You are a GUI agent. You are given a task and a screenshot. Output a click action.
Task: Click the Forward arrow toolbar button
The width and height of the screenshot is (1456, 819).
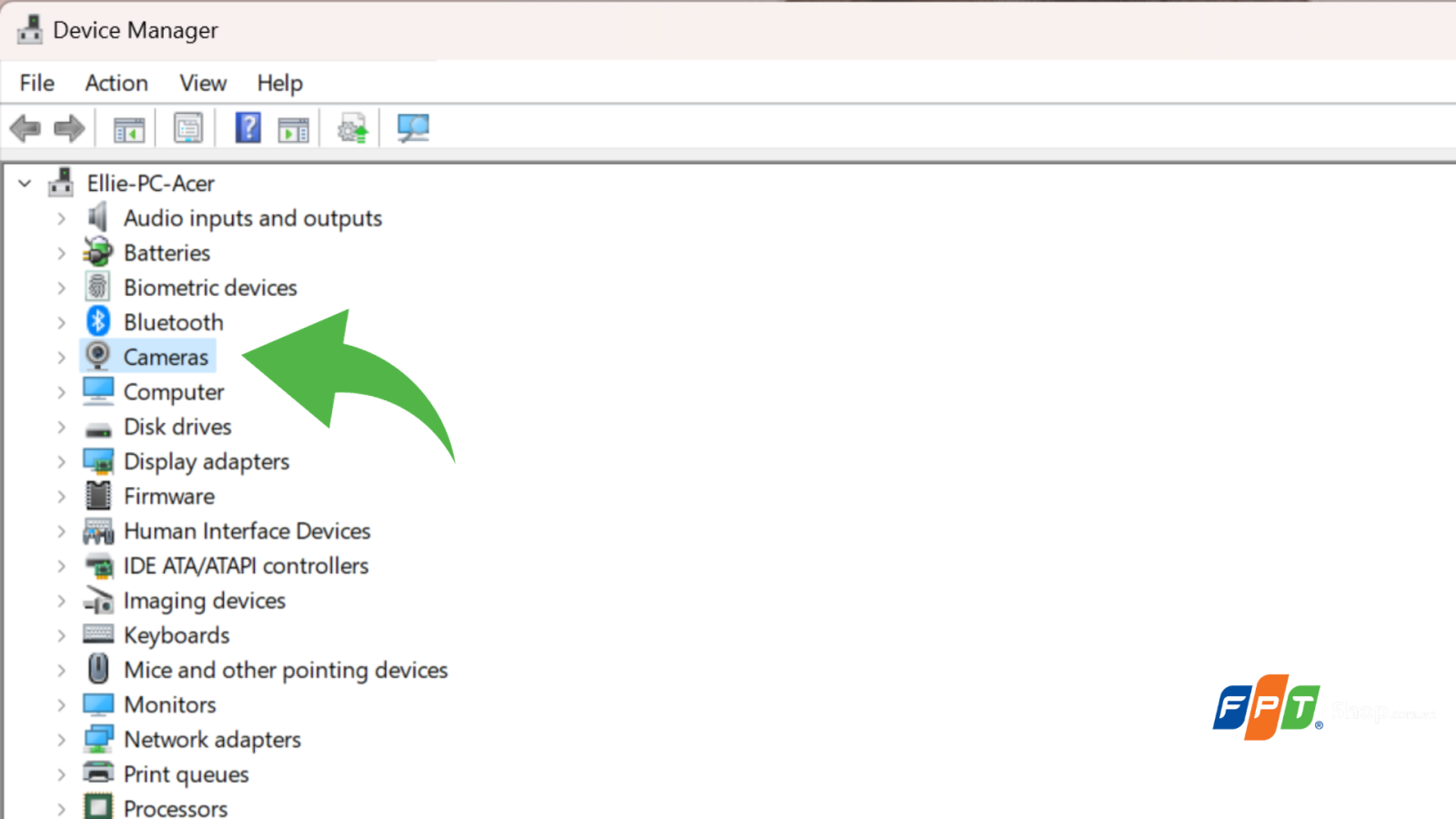(69, 128)
